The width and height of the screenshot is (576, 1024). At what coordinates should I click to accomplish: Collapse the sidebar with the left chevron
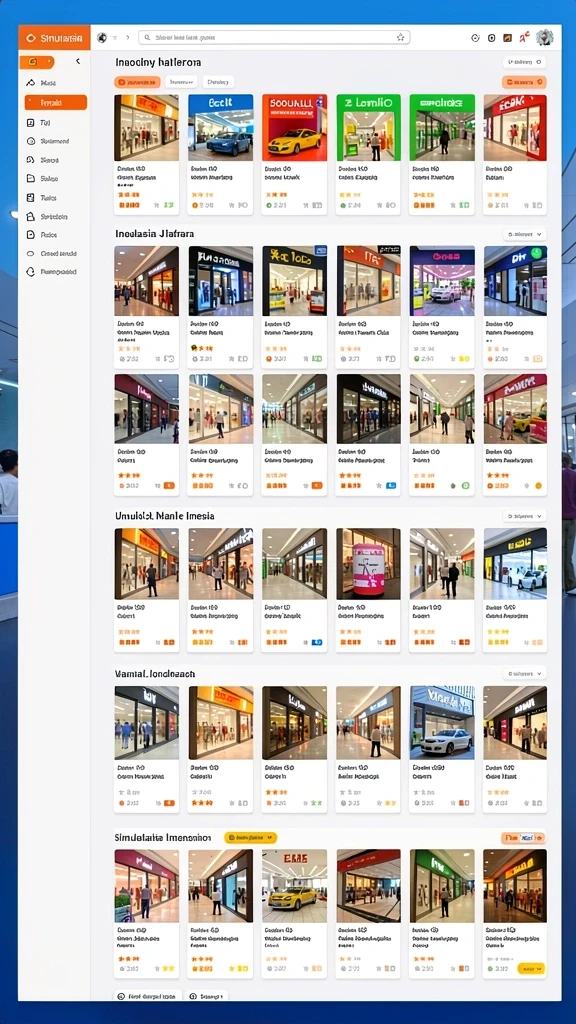click(78, 61)
